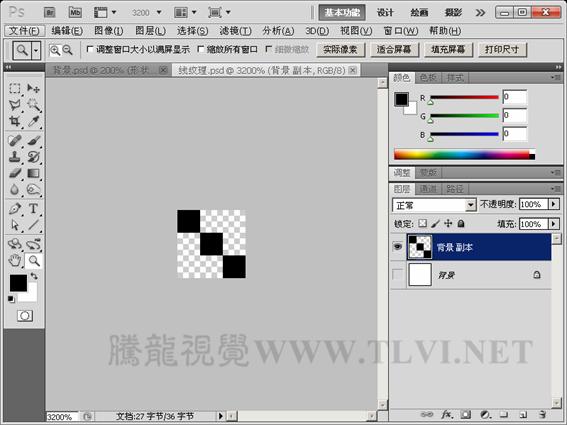The image size is (567, 425).
Task: Open the status bar info arrow
Action: 220,416
